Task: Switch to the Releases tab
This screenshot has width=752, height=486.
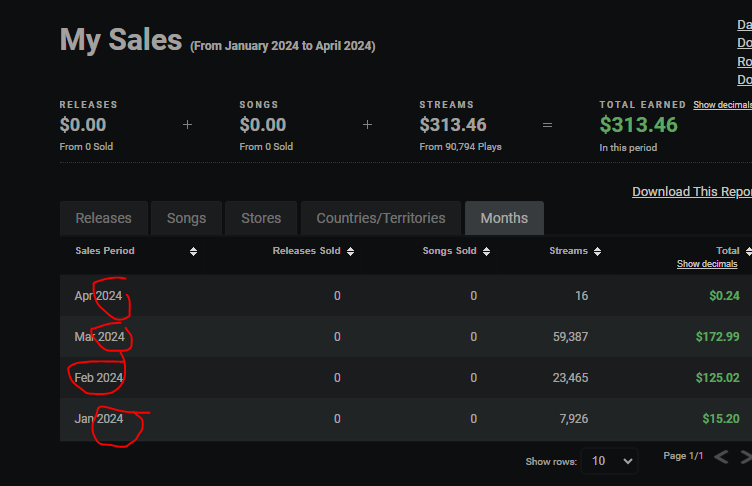Action: pyautogui.click(x=103, y=218)
